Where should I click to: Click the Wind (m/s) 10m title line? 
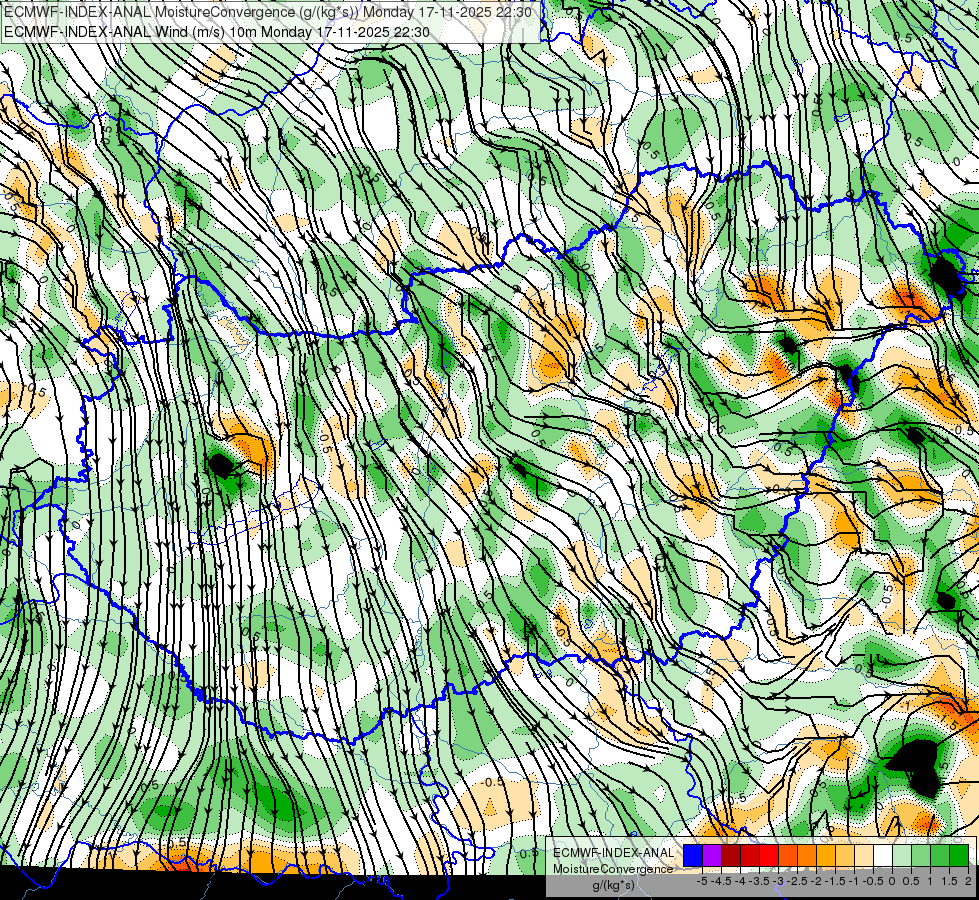coord(217,31)
